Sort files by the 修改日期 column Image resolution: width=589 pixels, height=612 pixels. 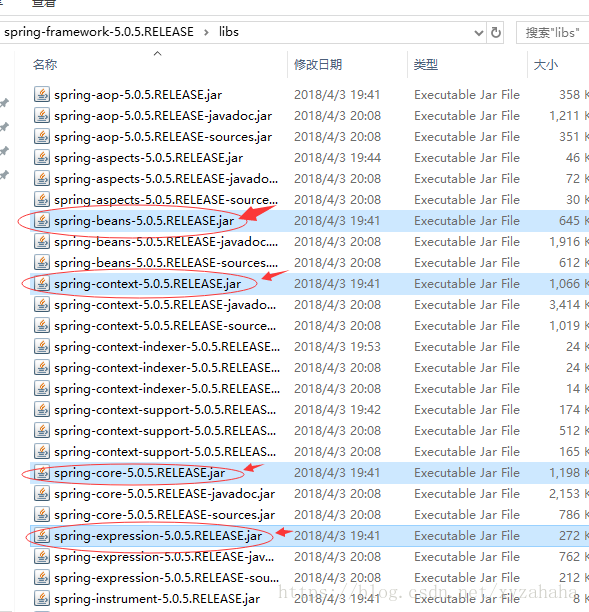tap(318, 64)
